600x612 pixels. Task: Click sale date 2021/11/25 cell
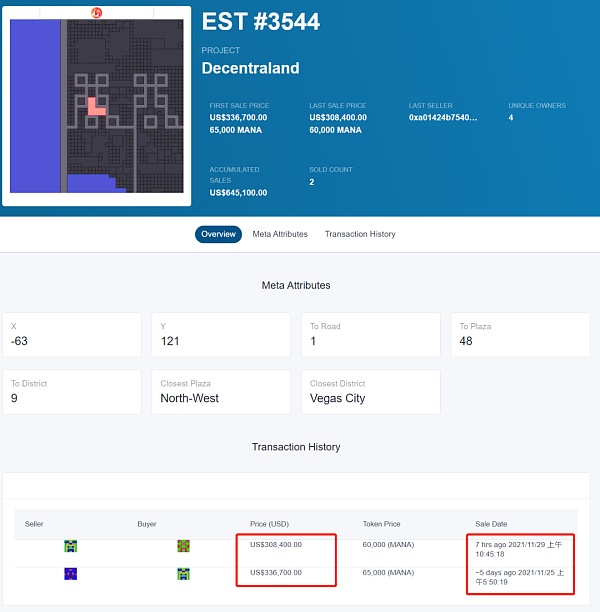click(x=520, y=577)
